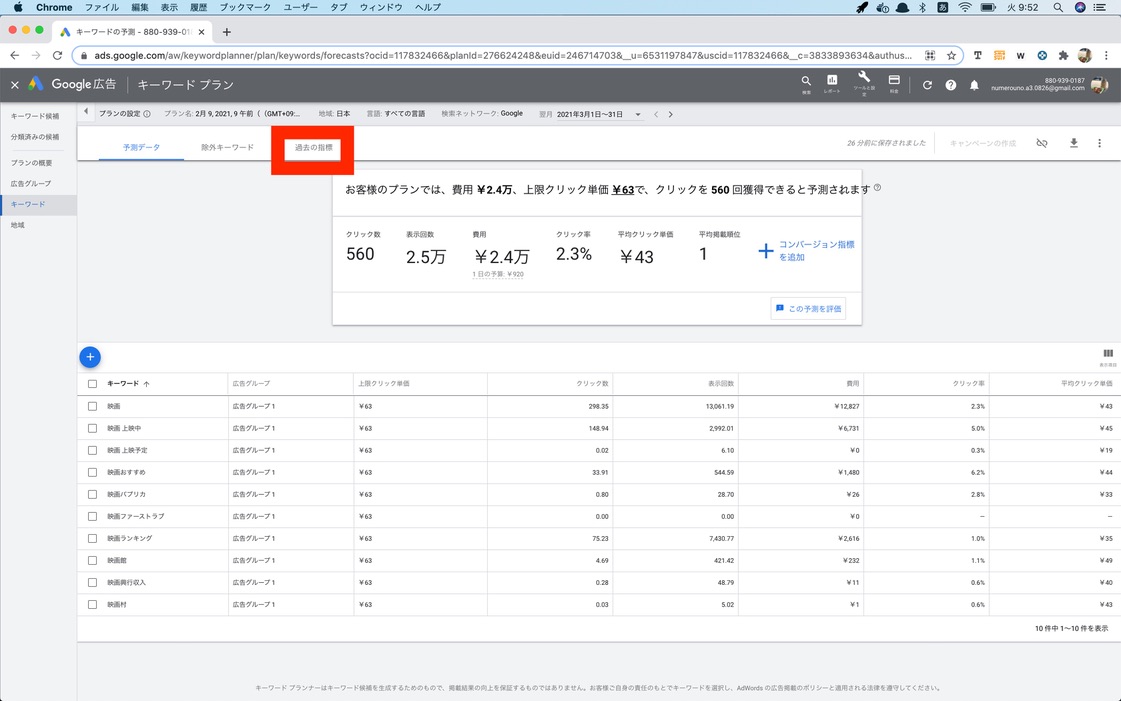Image resolution: width=1121 pixels, height=701 pixels.
Task: Click the 言語: すべての言語 setting
Action: (395, 114)
